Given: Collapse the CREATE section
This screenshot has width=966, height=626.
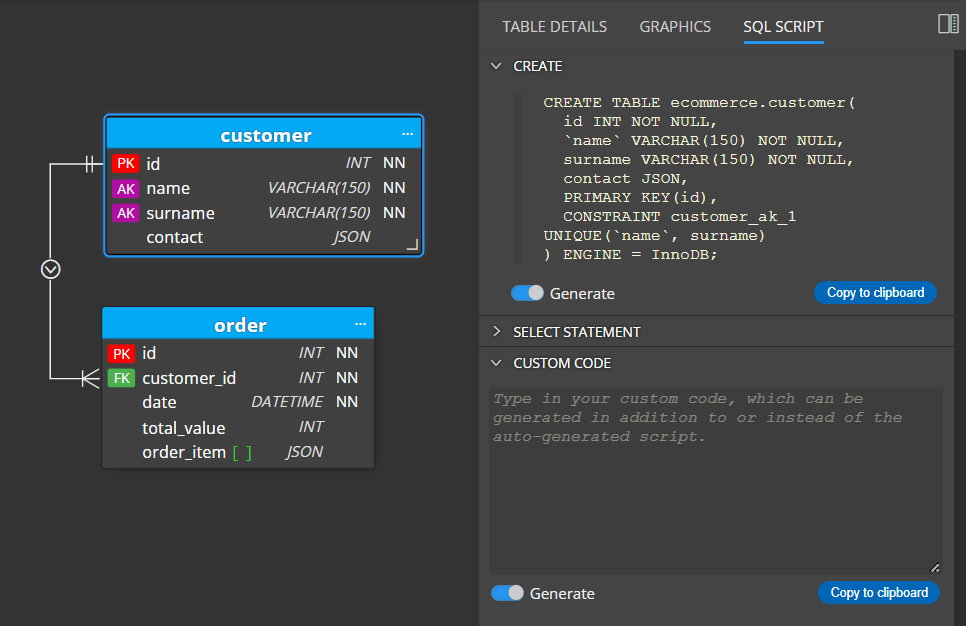Looking at the screenshot, I should [x=497, y=66].
